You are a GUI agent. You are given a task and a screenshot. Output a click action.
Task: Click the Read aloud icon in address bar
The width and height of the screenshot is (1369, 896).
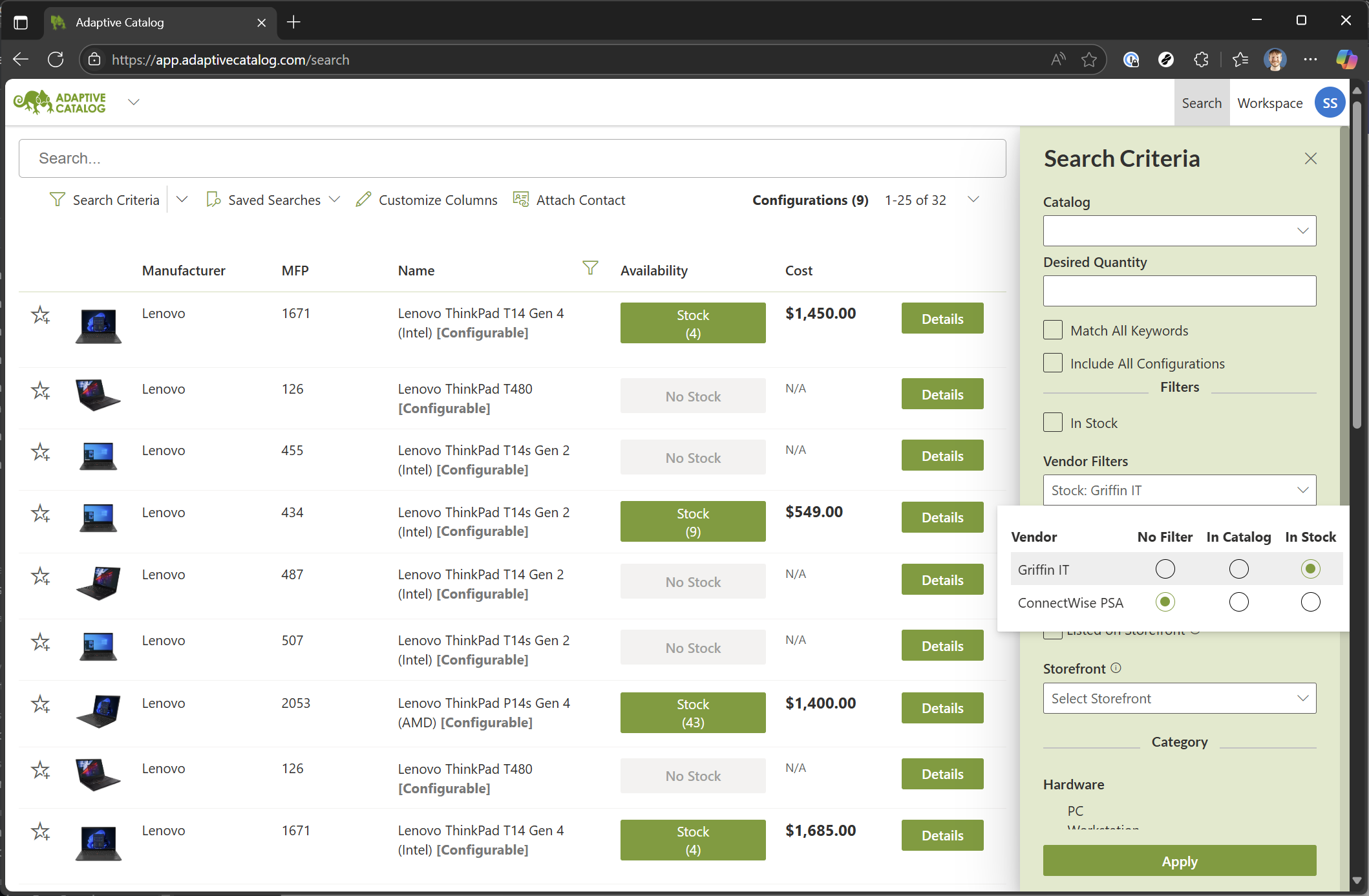pos(1058,59)
